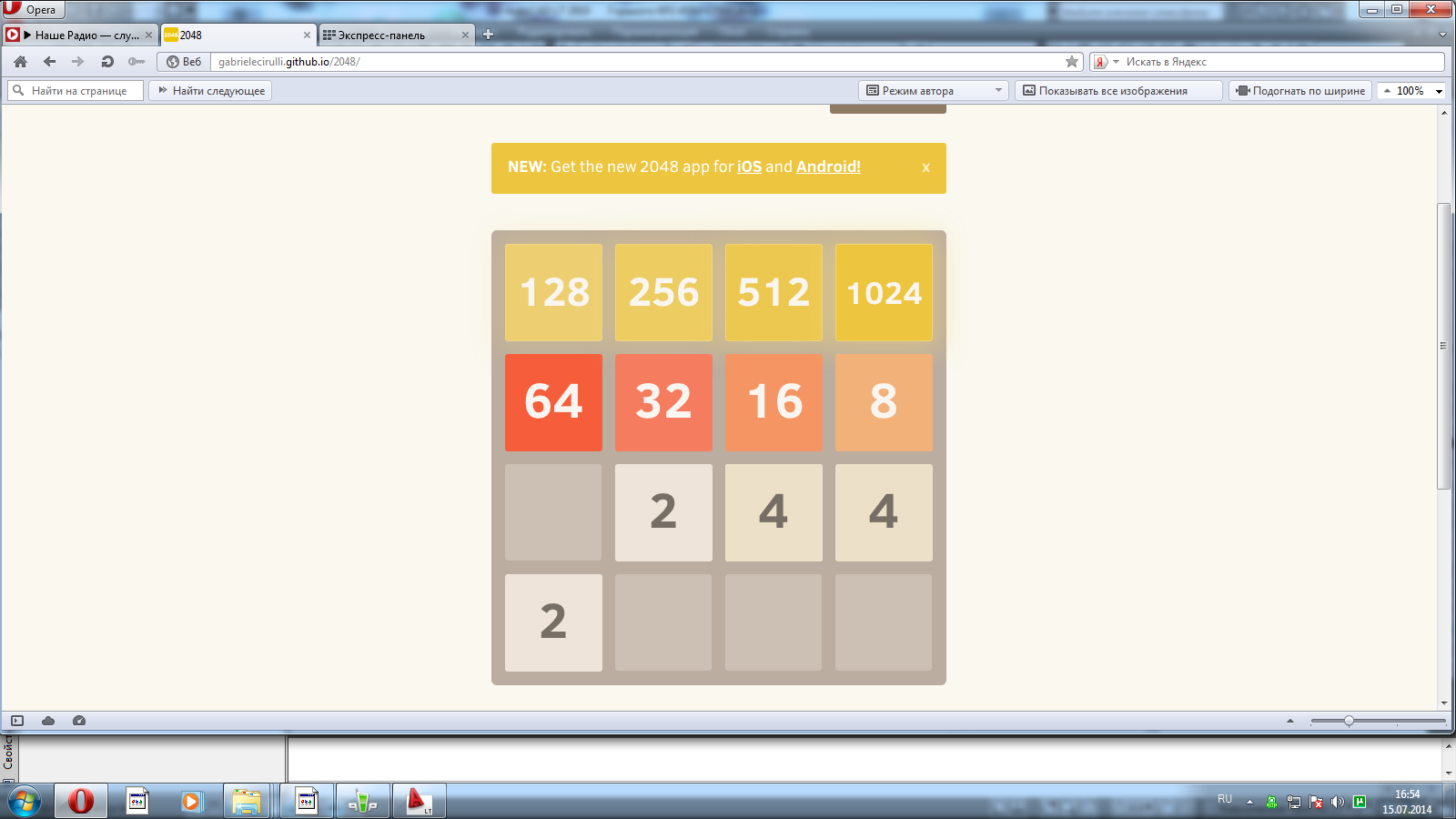Viewport: 1456px width, 819px height.
Task: Toggle Показывать все изображения
Action: point(1118,90)
